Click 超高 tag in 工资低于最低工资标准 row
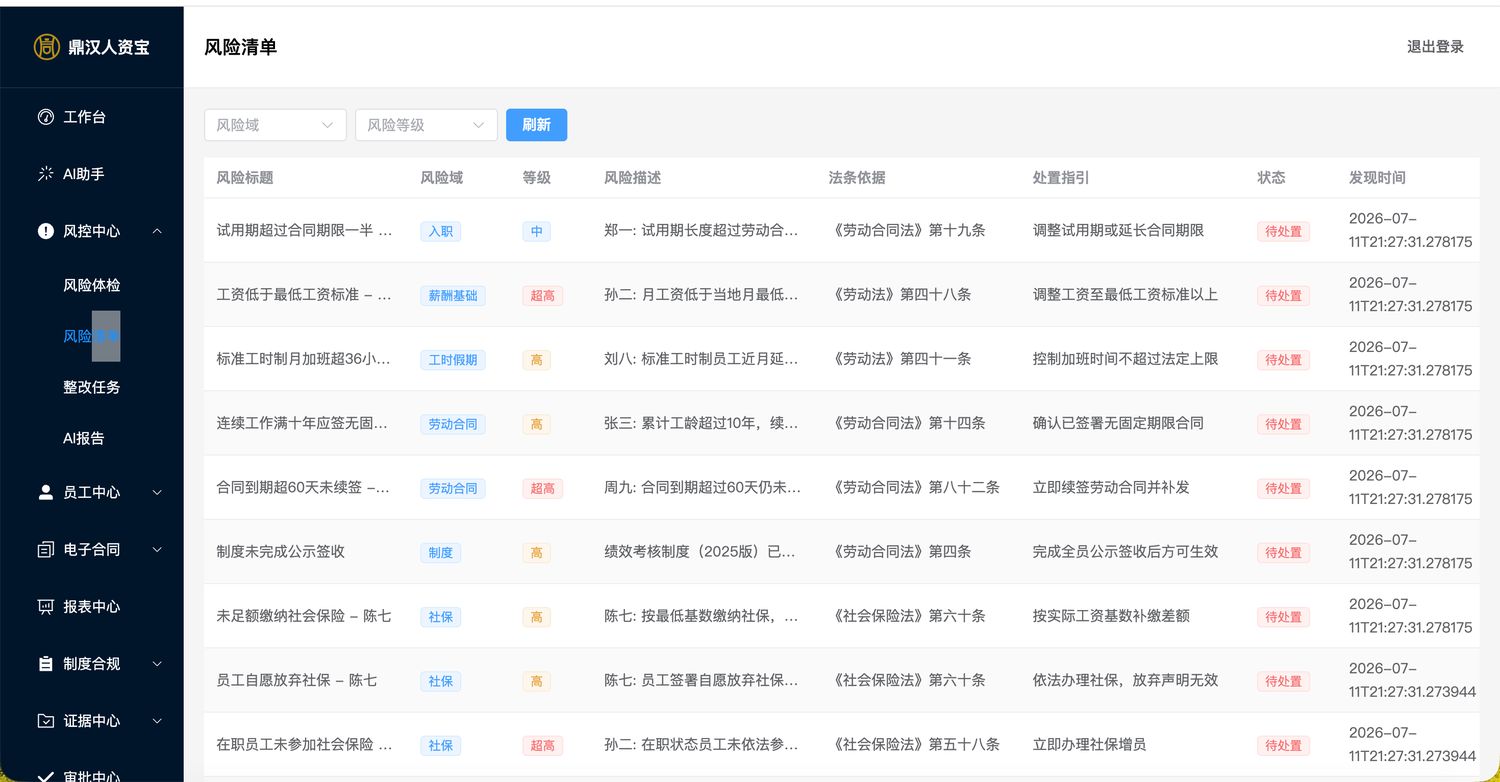 pyautogui.click(x=542, y=295)
